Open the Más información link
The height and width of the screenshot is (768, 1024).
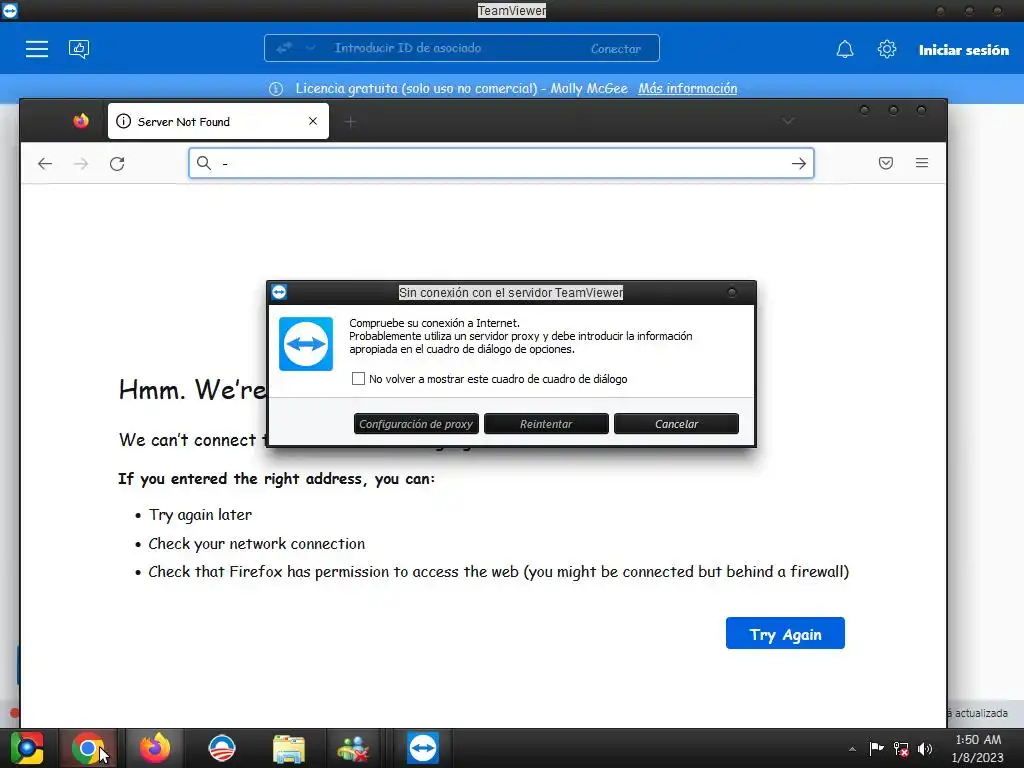687,89
